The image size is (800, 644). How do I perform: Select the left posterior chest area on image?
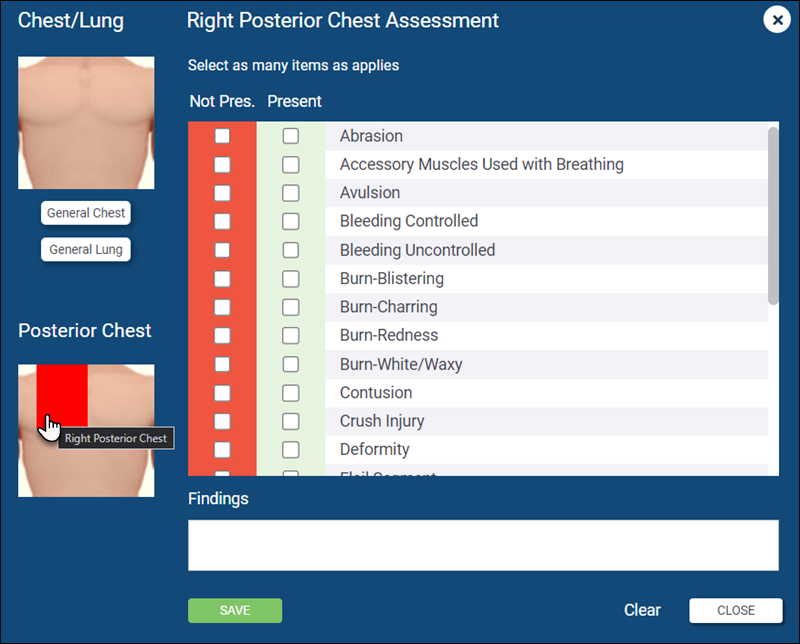point(121,395)
